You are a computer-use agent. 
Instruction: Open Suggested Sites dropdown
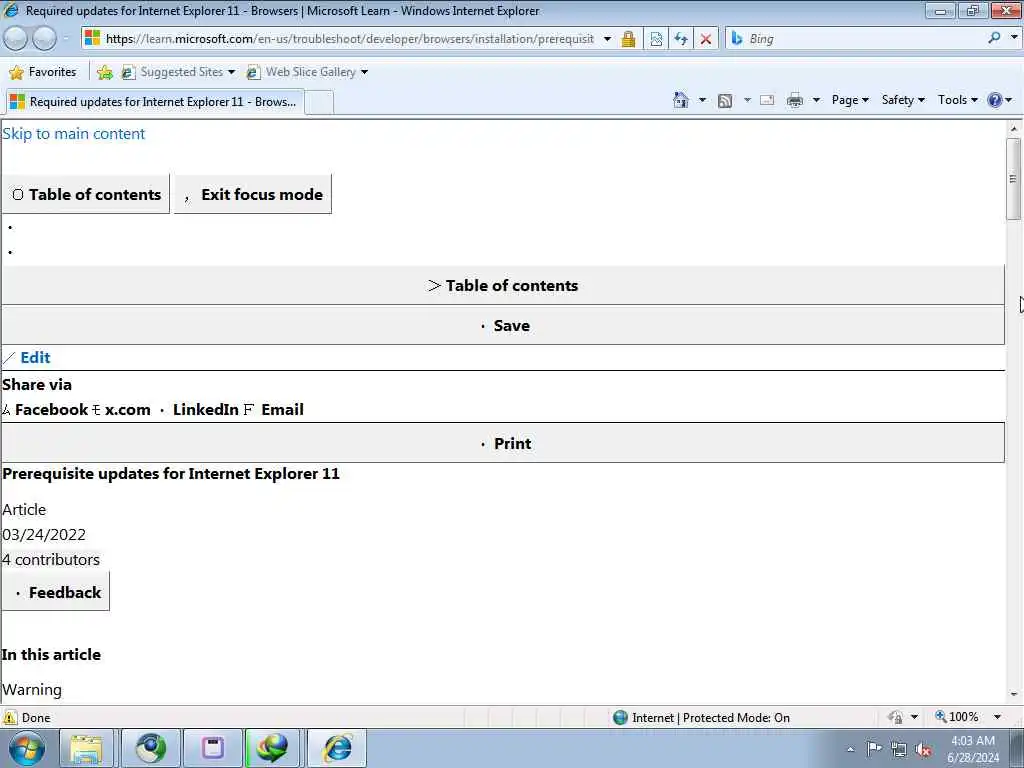(x=178, y=72)
